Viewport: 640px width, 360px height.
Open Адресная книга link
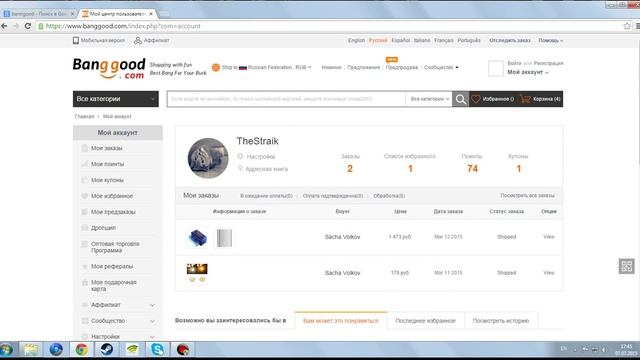point(267,169)
